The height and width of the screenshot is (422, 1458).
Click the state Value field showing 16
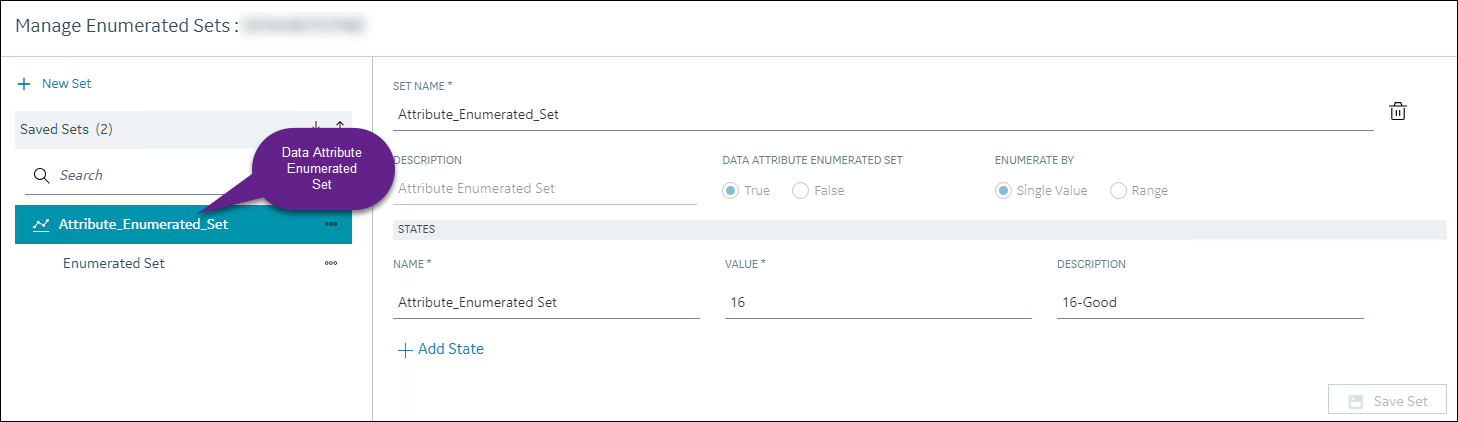click(x=878, y=302)
